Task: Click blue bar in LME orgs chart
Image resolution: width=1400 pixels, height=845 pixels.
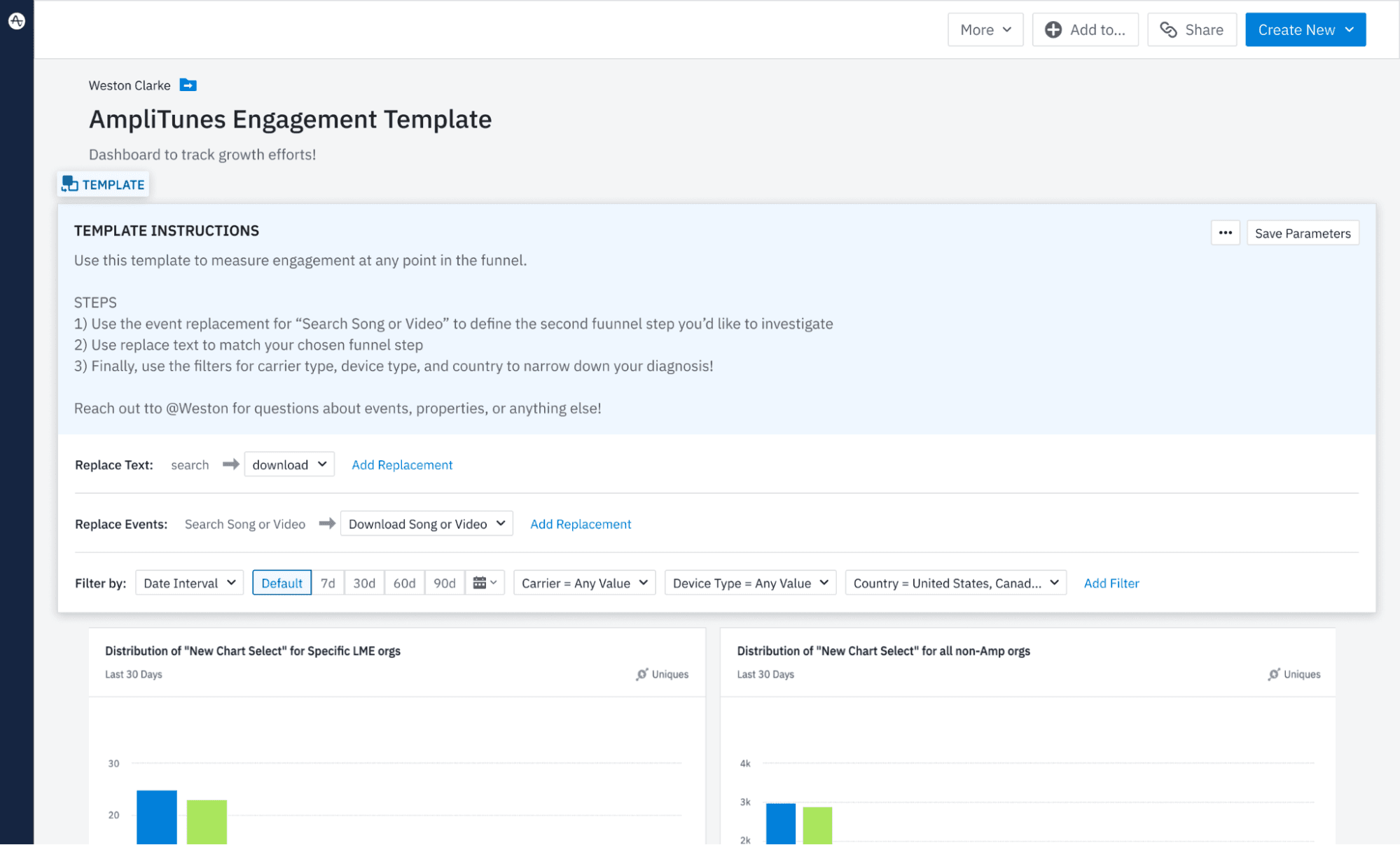Action: (156, 816)
